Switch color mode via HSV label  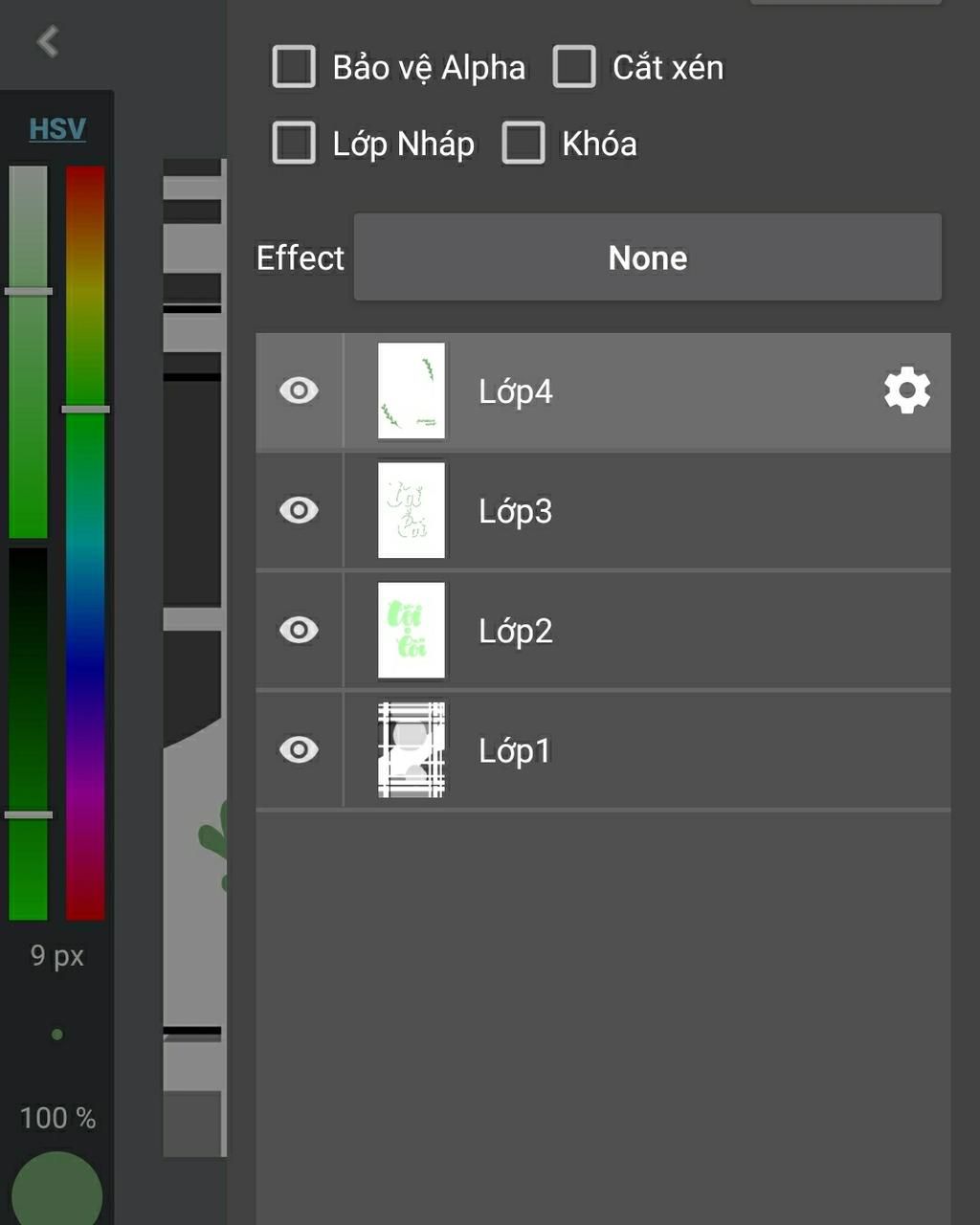pos(57,129)
